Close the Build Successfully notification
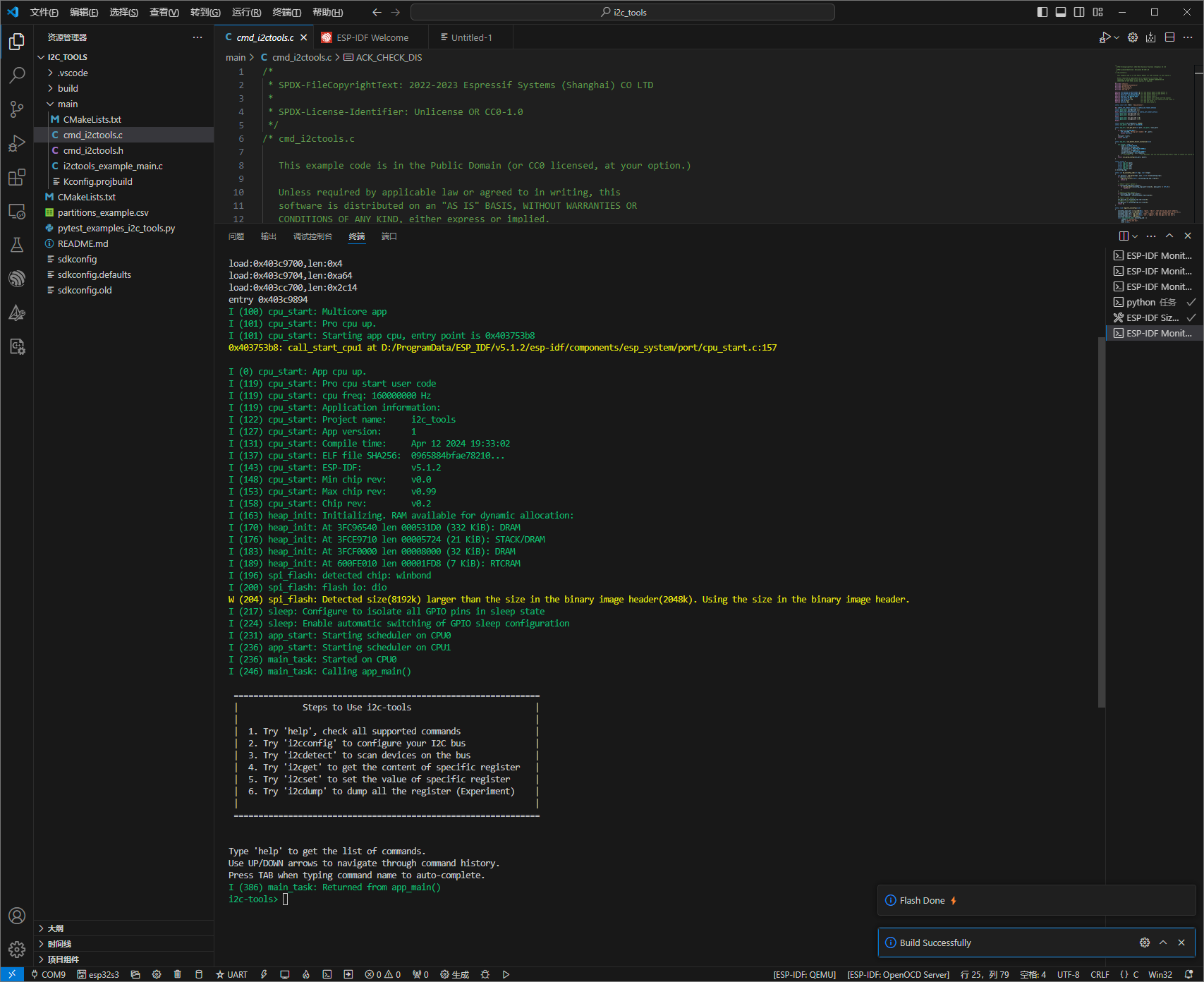 click(1181, 942)
